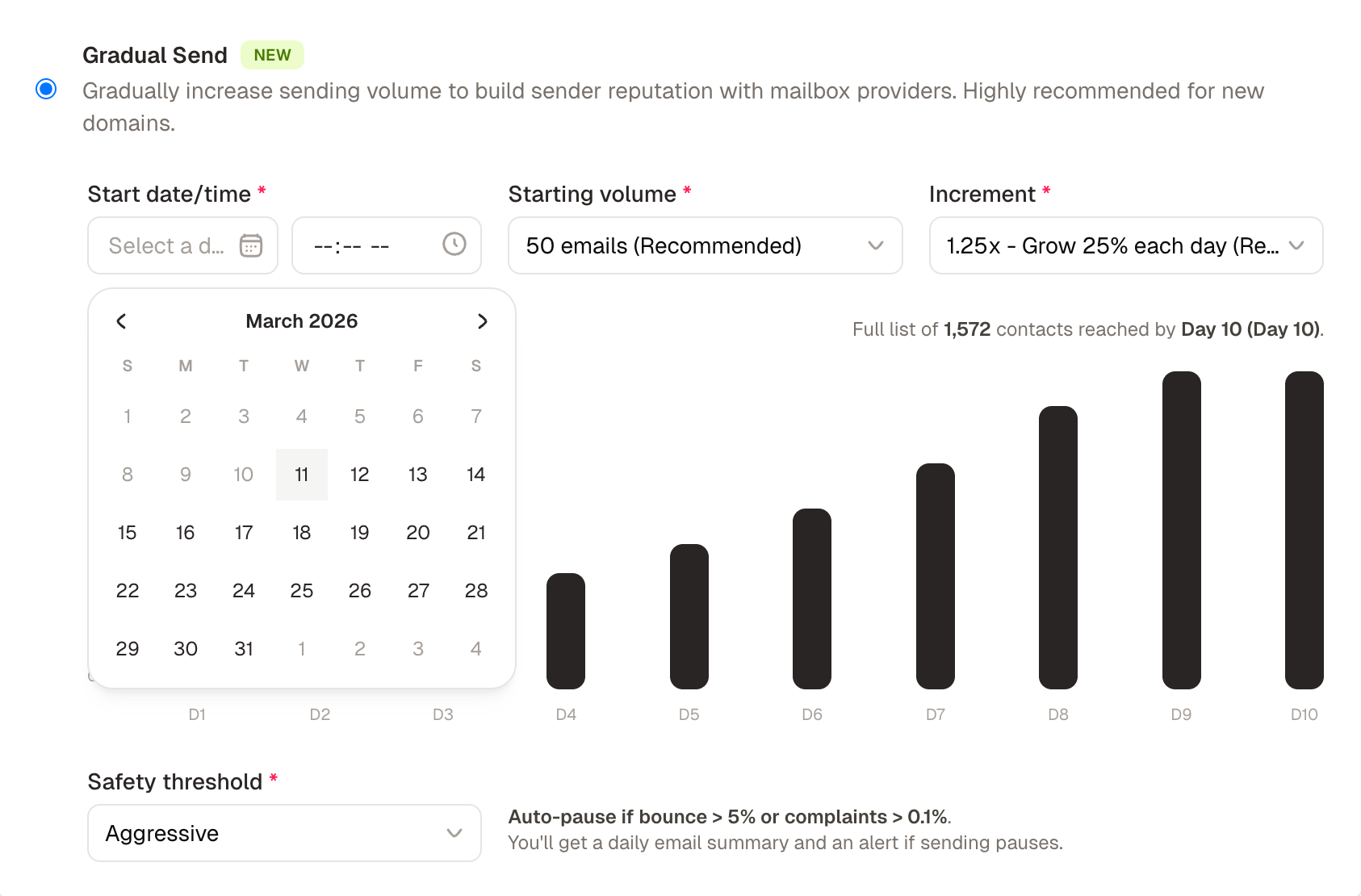Image resolution: width=1361 pixels, height=896 pixels.
Task: Open the Aggressive safety threshold dropdown
Action: click(283, 833)
